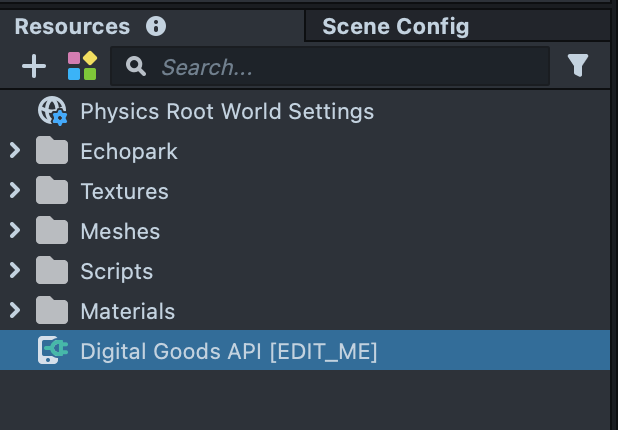Click the Physics Root World Settings globe icon

point(52,111)
